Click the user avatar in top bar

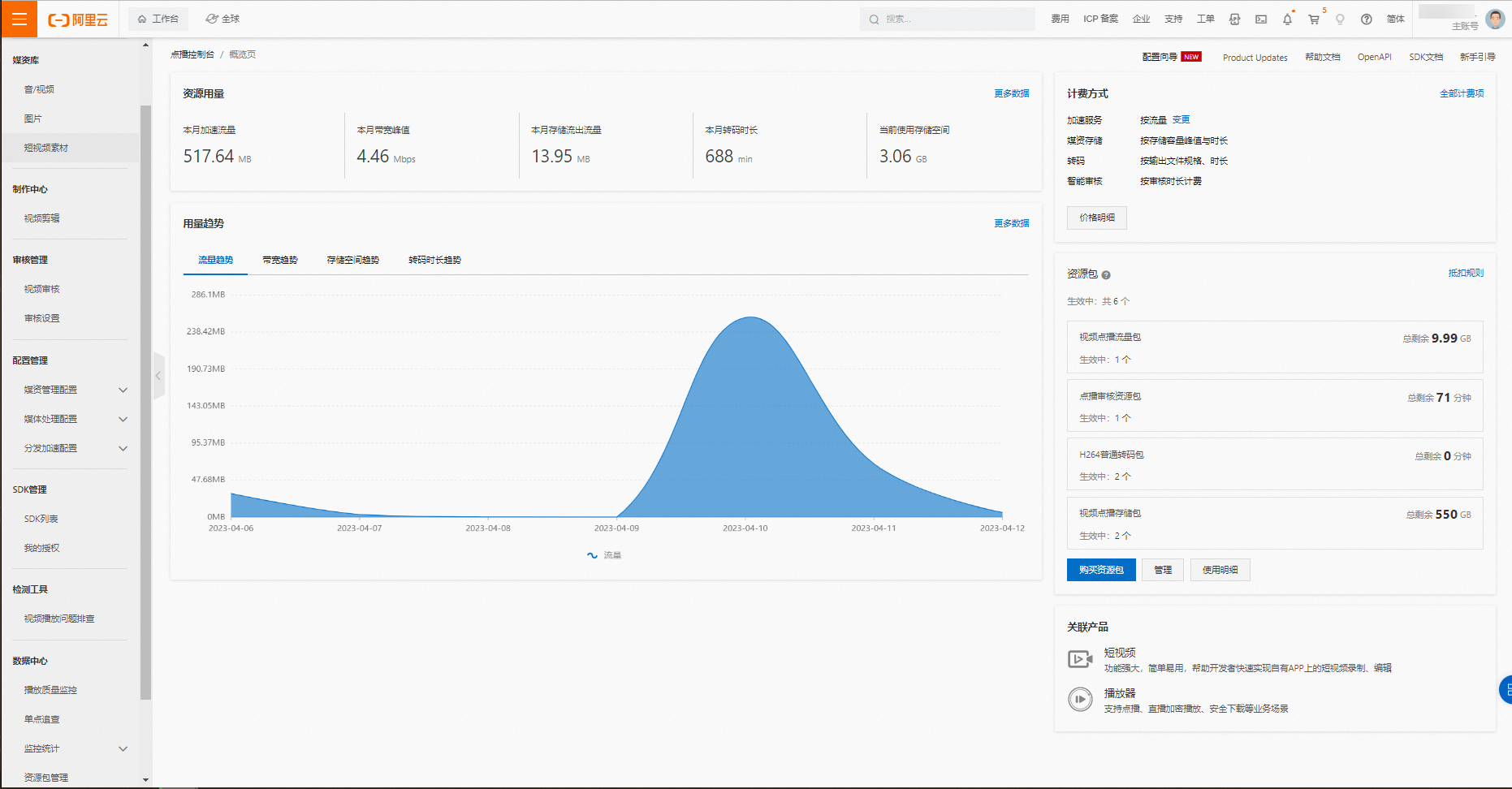(x=1495, y=19)
